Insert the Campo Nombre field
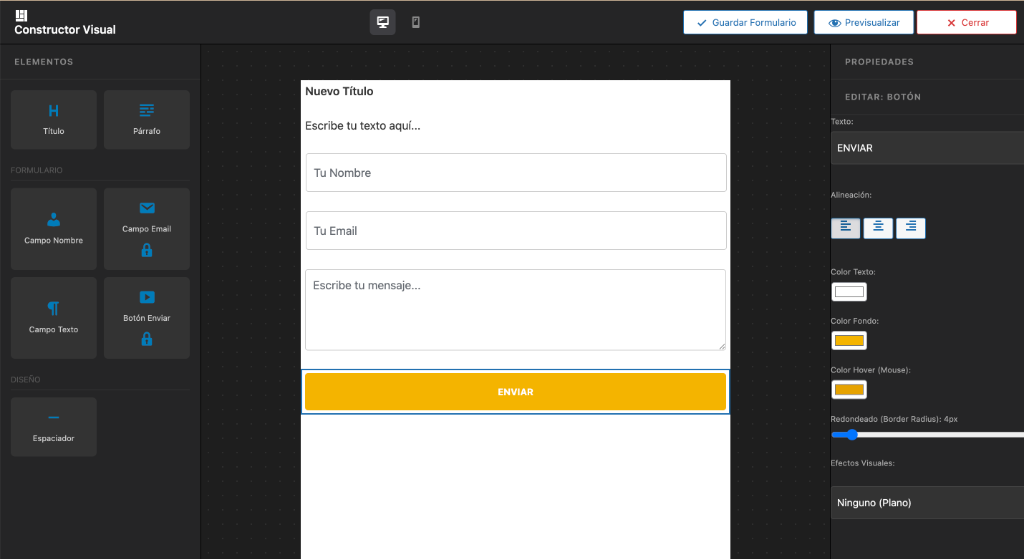1024x559 pixels. [53, 229]
